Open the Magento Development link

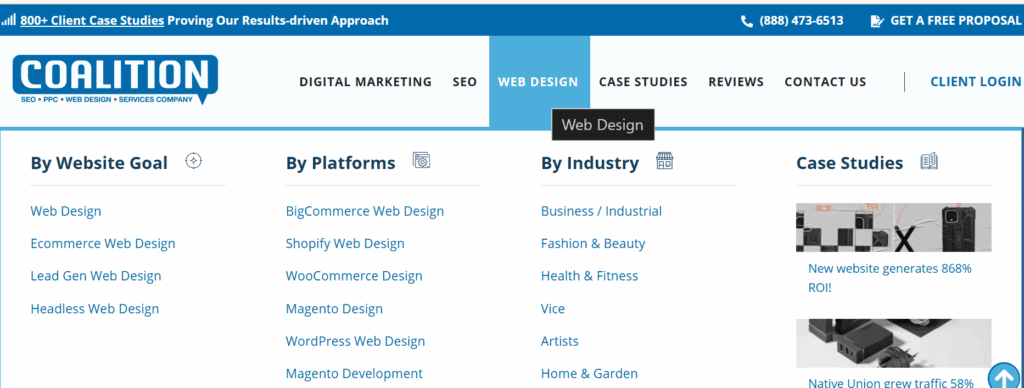click(x=354, y=374)
